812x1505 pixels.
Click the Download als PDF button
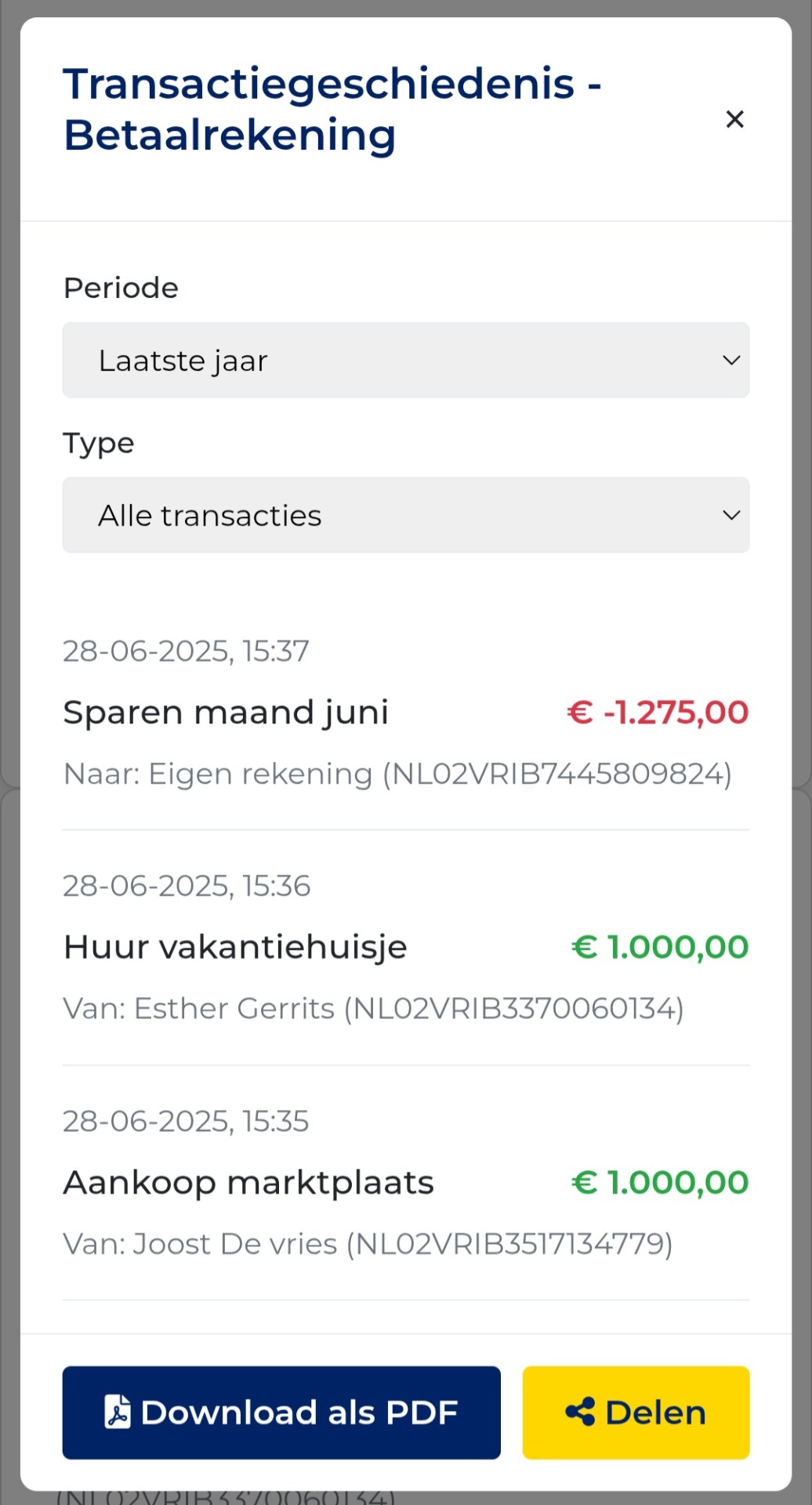tap(281, 1413)
